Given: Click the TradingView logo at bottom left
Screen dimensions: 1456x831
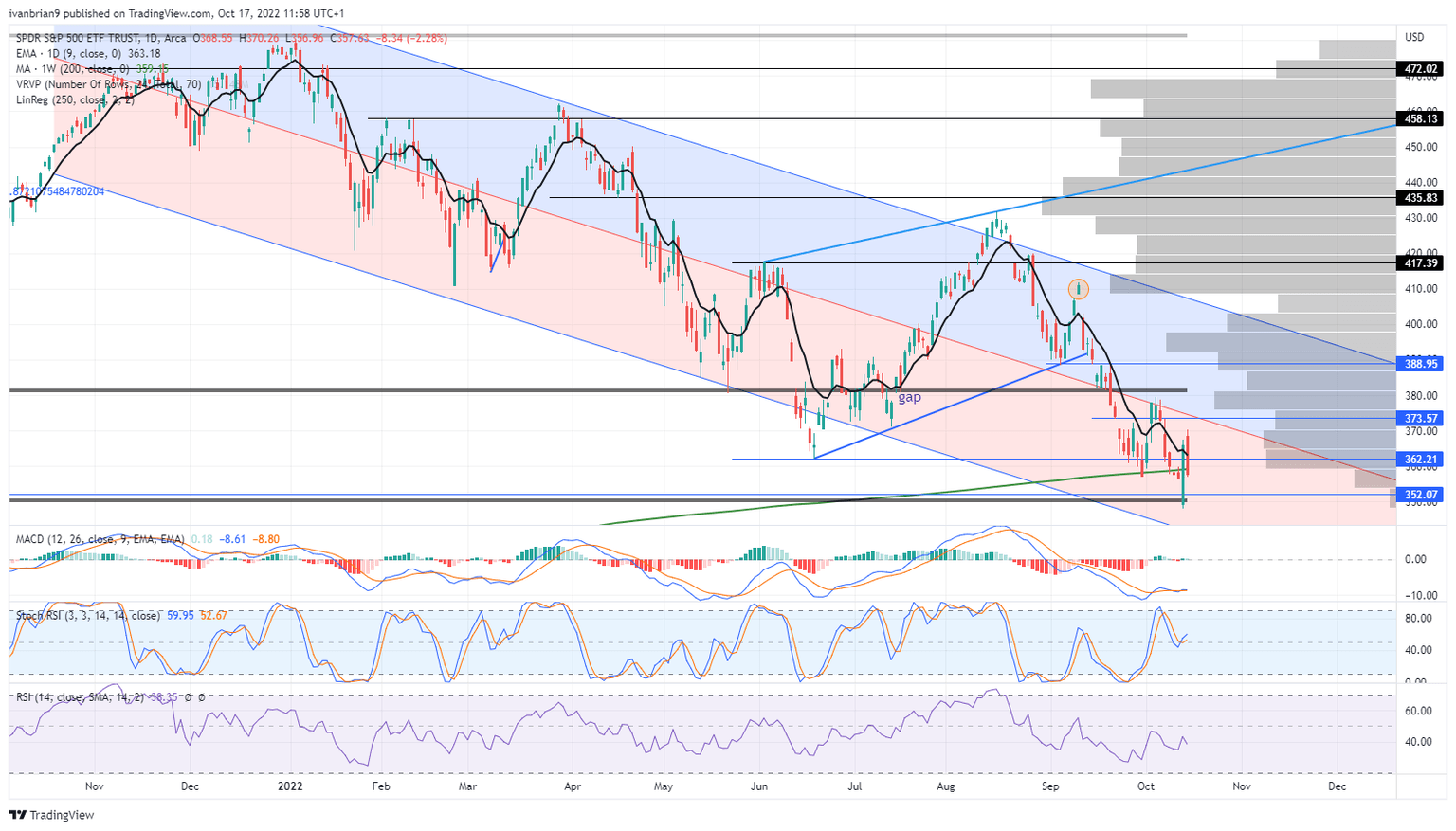Looking at the screenshot, I should pyautogui.click(x=49, y=815).
